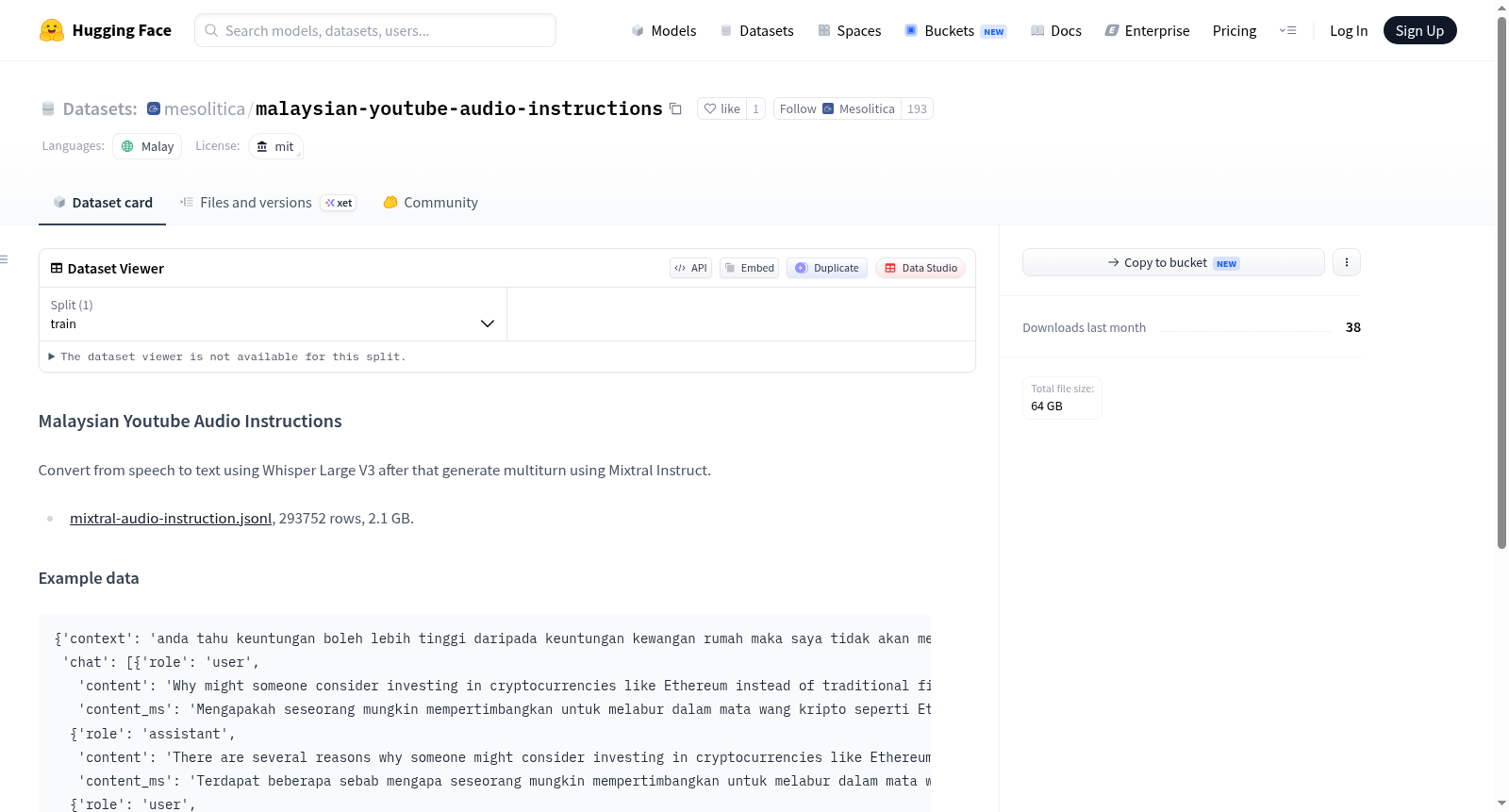Viewport: 1509px width, 812px height.
Task: Expand the more navigation menu icon
Action: [x=1287, y=31]
